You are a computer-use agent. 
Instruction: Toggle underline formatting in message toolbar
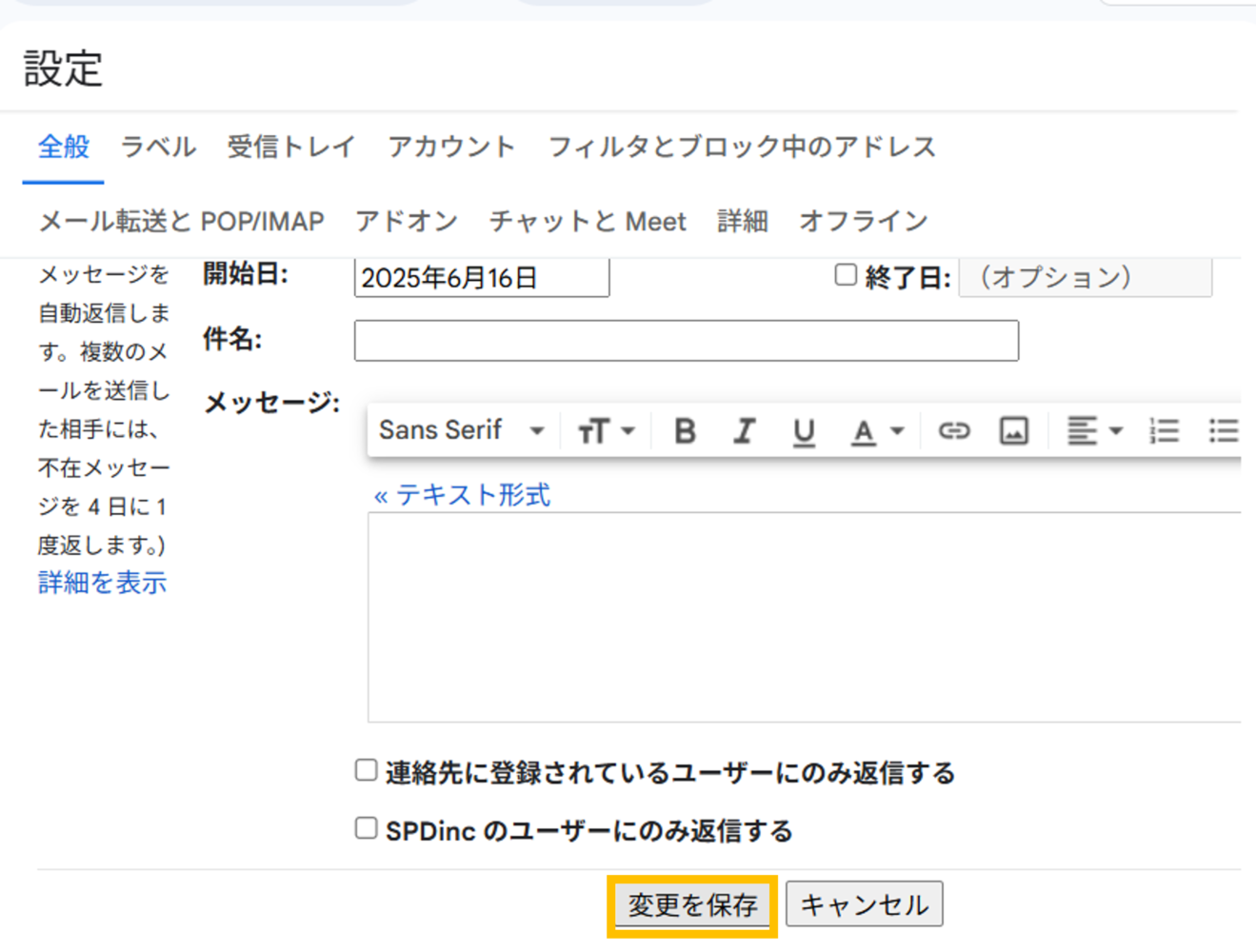point(804,431)
